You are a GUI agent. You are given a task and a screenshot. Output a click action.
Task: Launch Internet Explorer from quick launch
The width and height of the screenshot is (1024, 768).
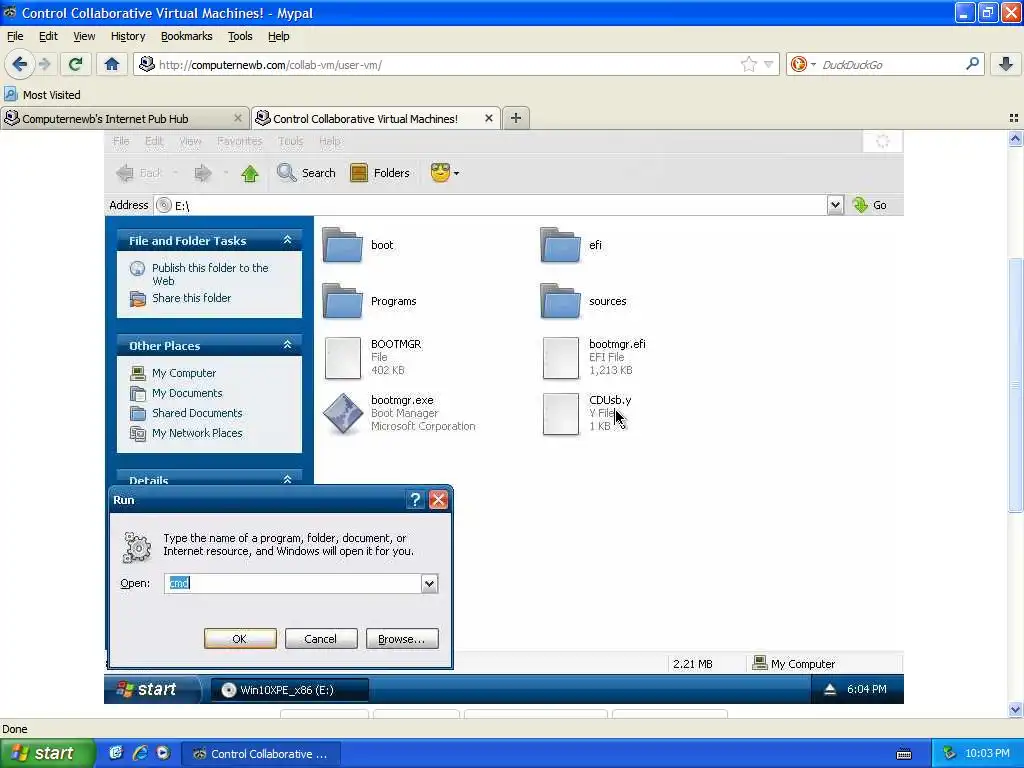139,753
